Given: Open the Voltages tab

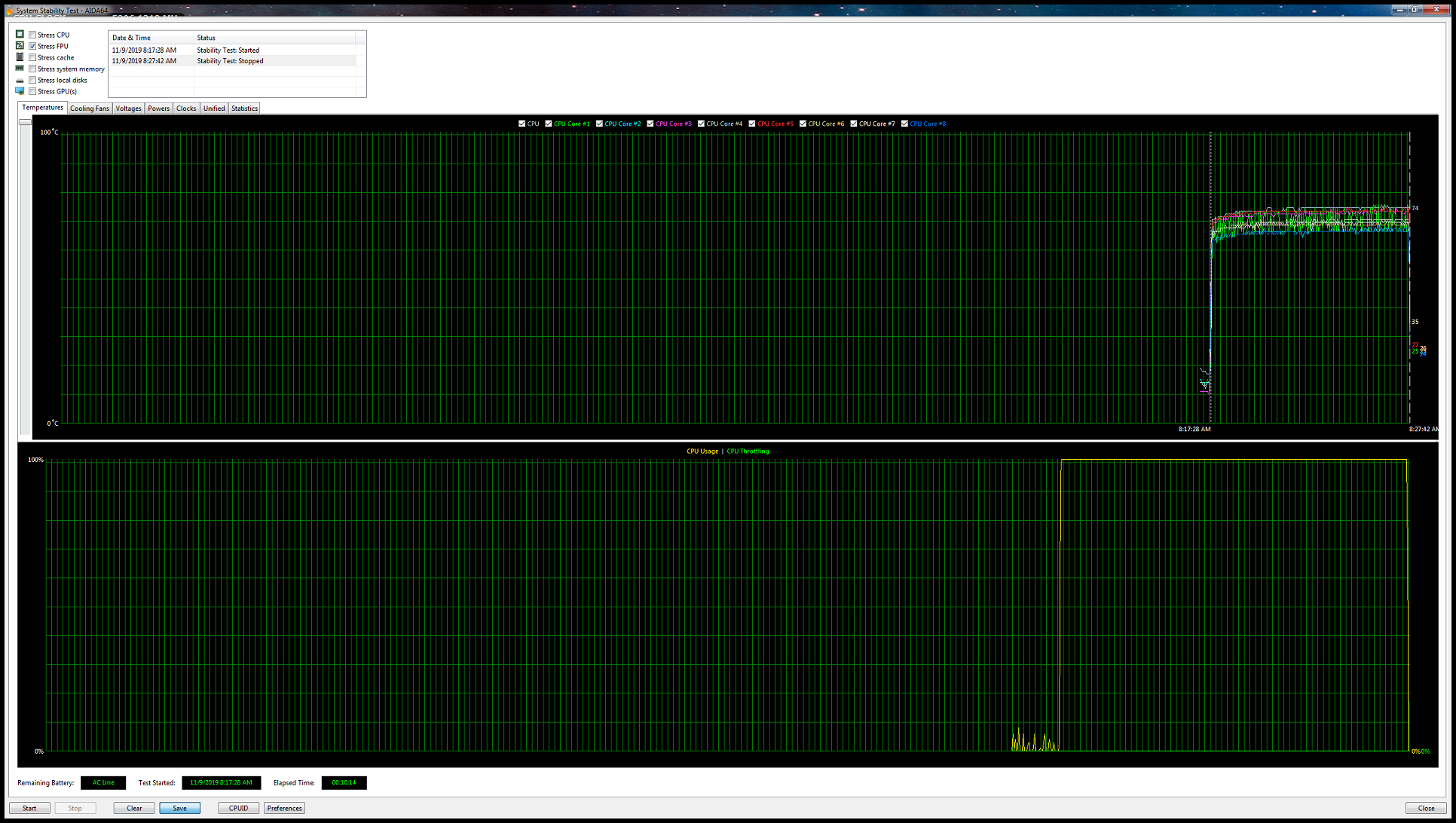Looking at the screenshot, I should [x=129, y=109].
